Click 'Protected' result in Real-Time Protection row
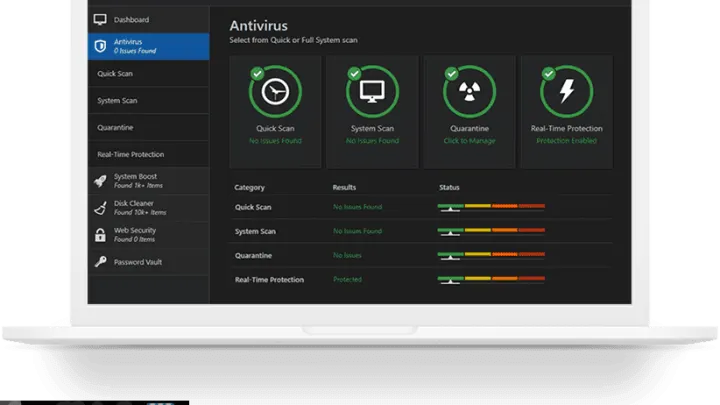Screen dimensions: 720x405 click(x=347, y=279)
